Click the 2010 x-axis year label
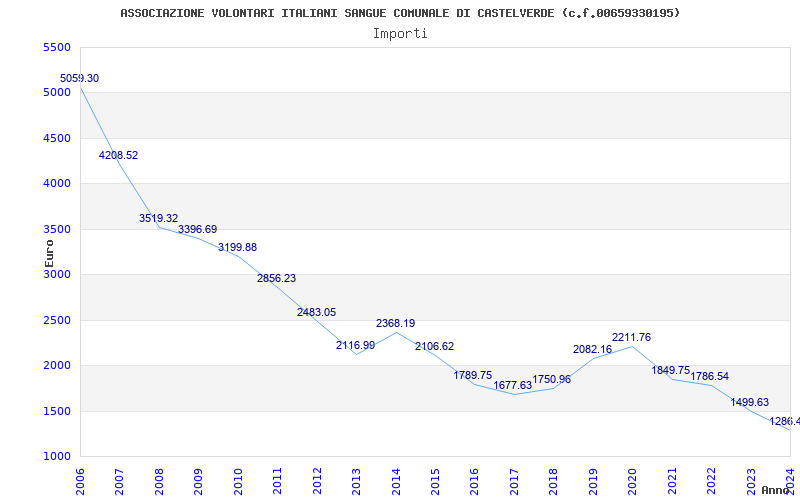This screenshot has width=800, height=500. pos(238,481)
